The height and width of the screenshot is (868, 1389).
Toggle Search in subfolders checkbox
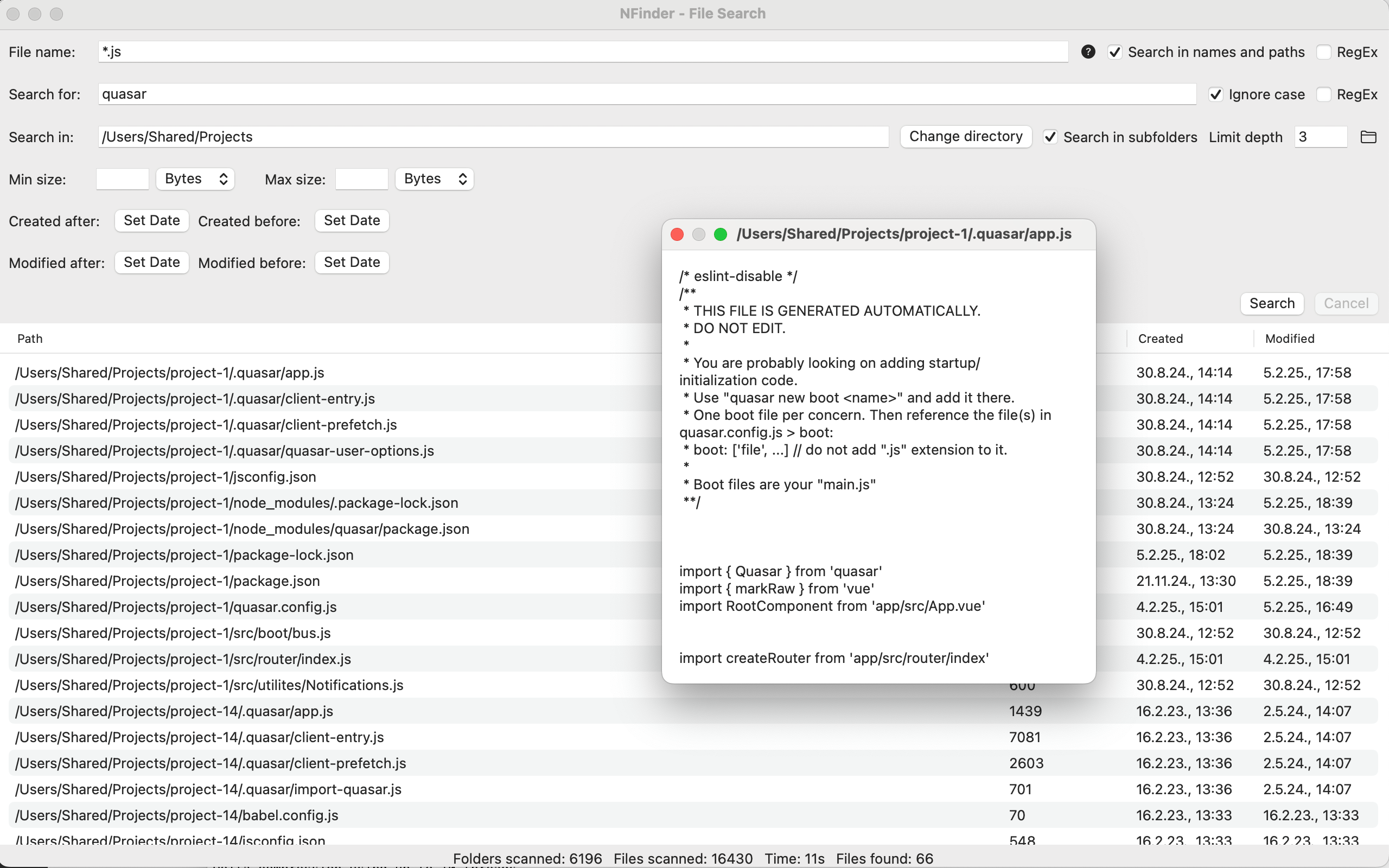pos(1050,137)
